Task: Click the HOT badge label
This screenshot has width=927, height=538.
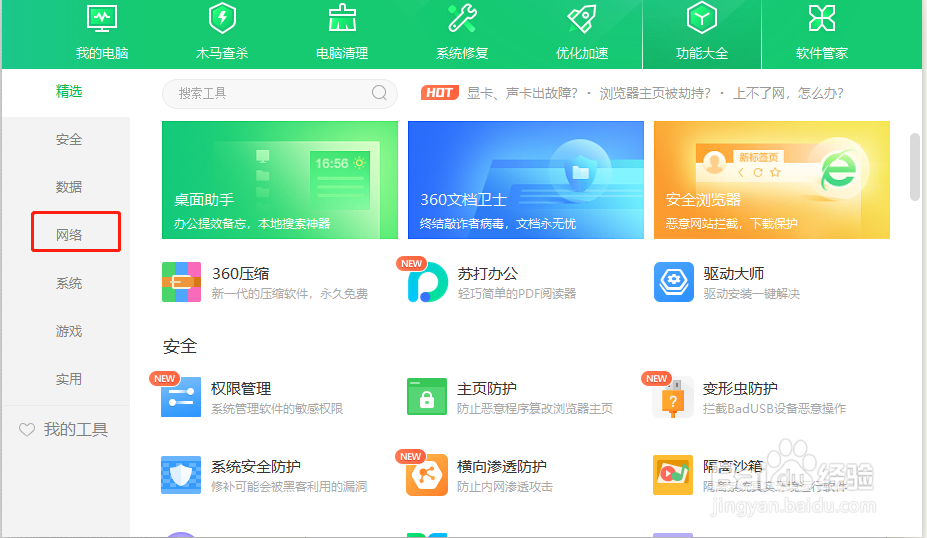Action: click(440, 93)
